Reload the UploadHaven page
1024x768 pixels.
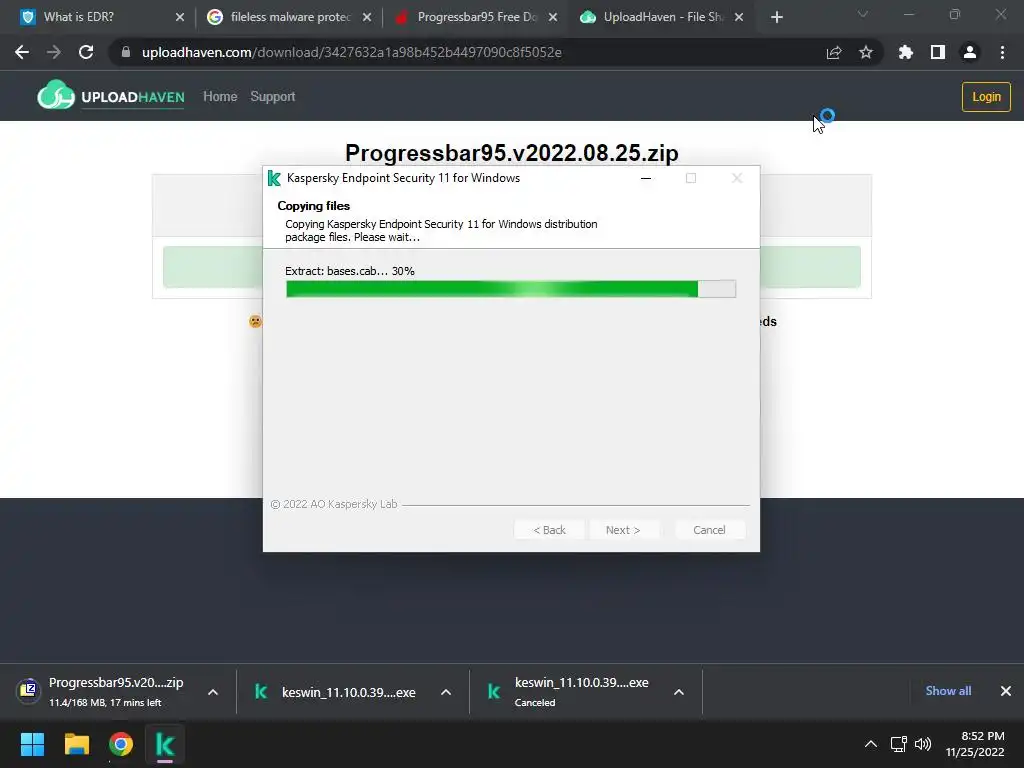(86, 52)
